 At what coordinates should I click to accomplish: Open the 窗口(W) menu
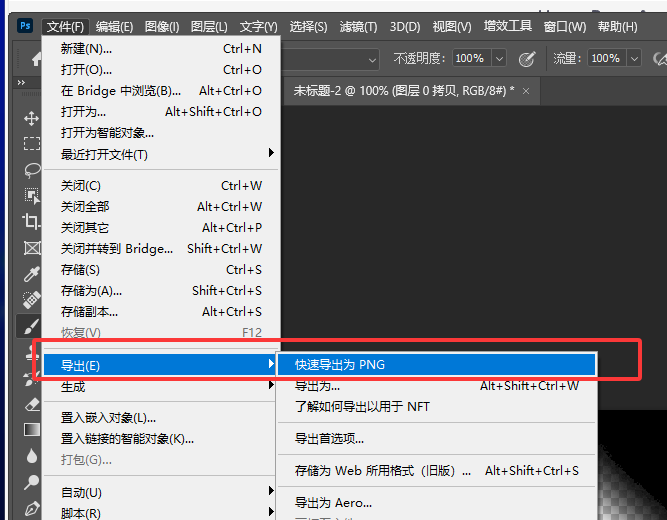(565, 27)
